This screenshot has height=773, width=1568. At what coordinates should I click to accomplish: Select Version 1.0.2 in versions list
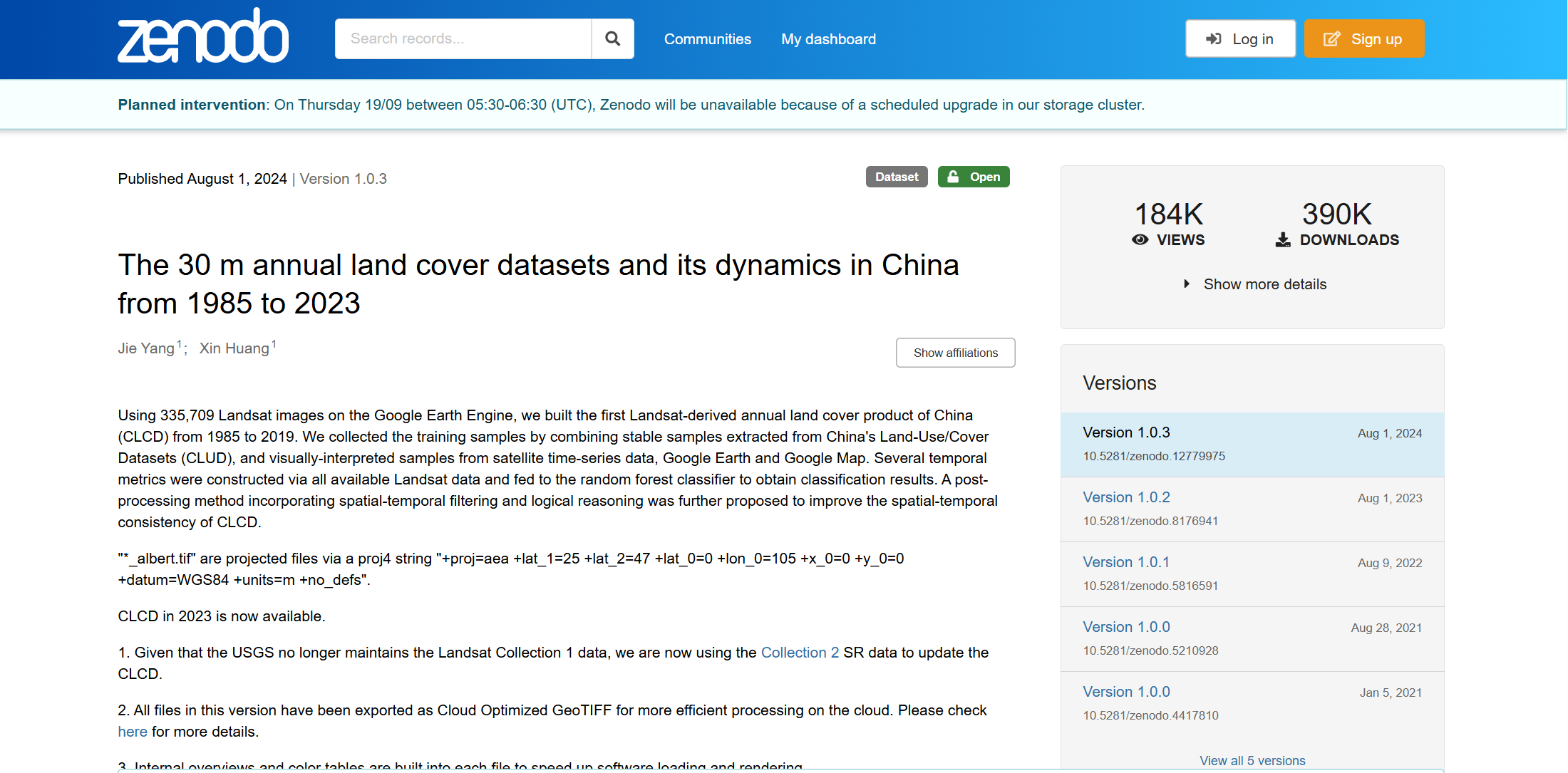pyautogui.click(x=1126, y=497)
